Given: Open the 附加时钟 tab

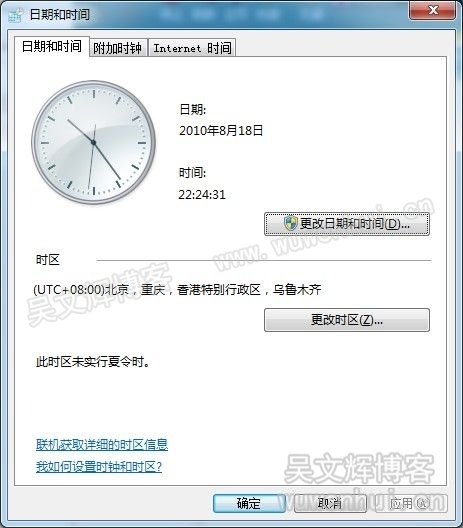Looking at the screenshot, I should pos(118,48).
